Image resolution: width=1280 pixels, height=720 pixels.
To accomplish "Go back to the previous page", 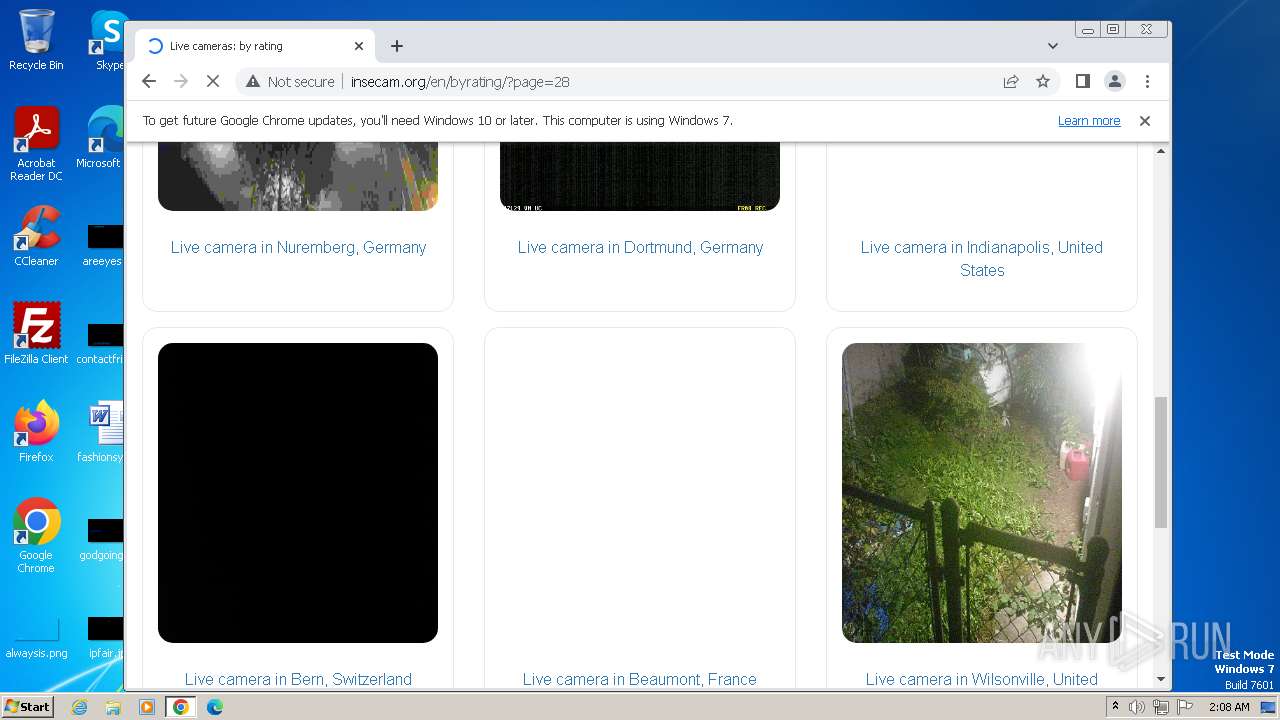I will 149,82.
